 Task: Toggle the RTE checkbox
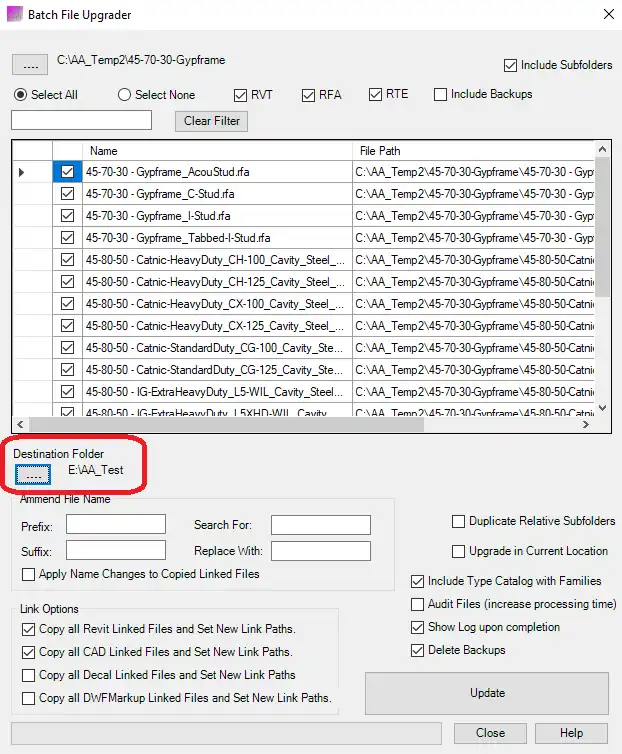coord(376,95)
